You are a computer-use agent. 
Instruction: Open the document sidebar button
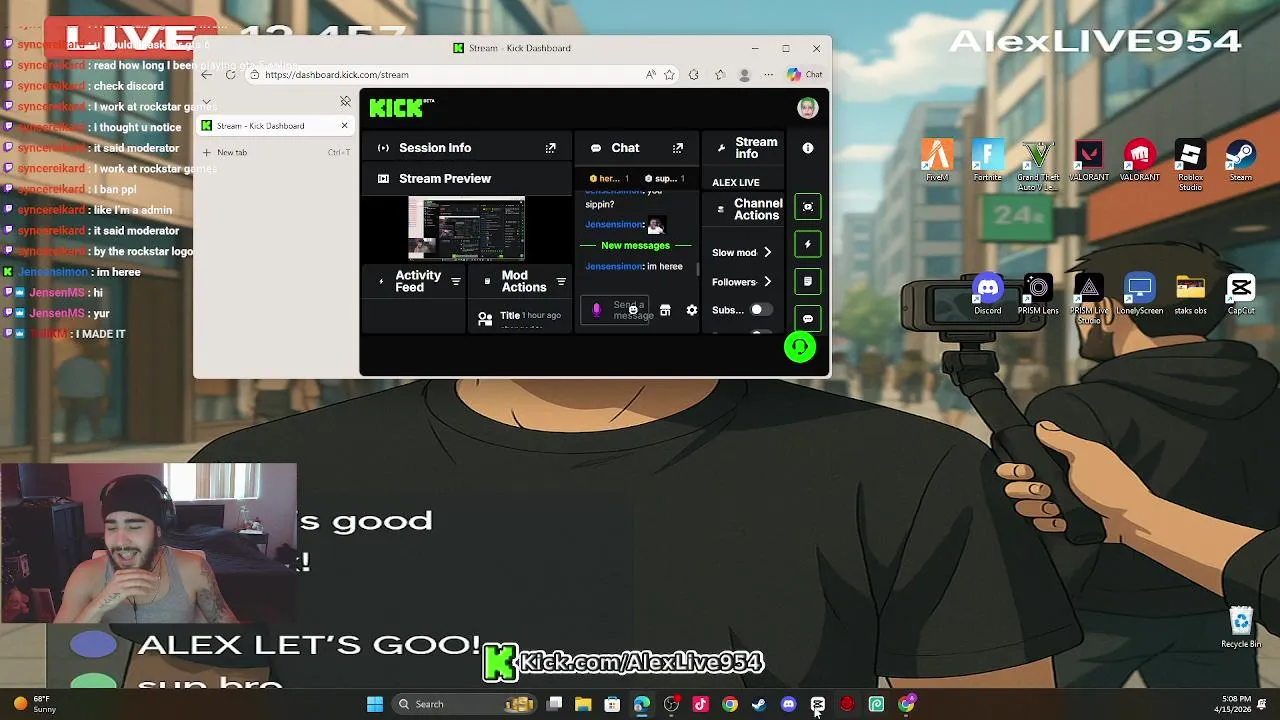point(808,282)
